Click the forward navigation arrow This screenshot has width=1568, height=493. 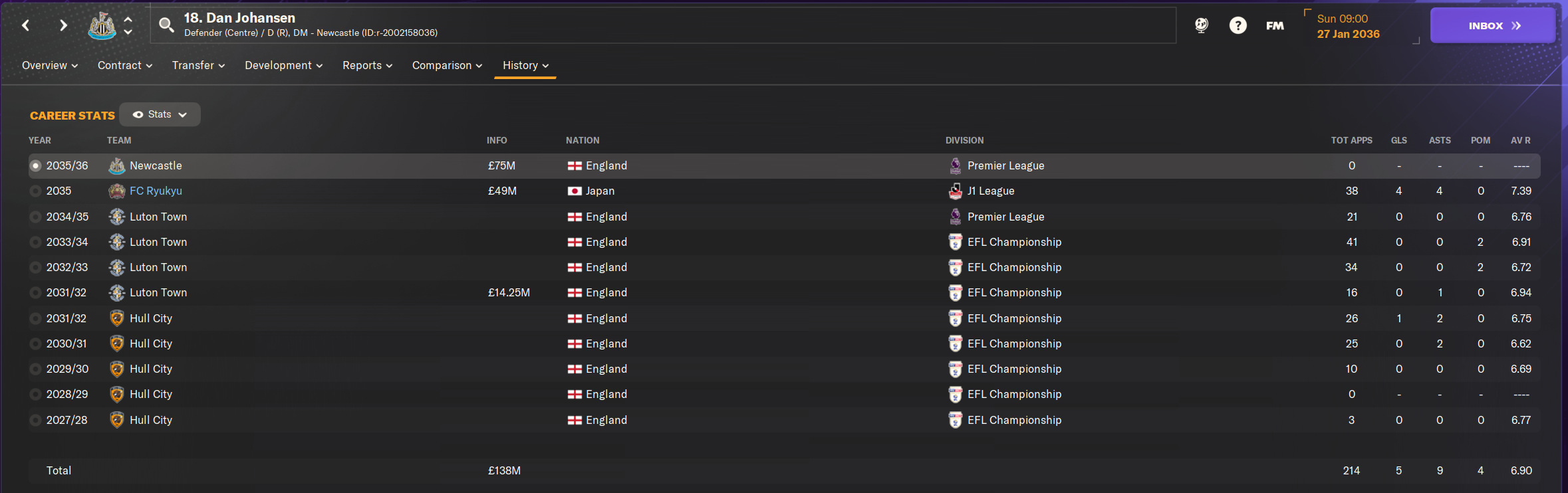tap(63, 25)
